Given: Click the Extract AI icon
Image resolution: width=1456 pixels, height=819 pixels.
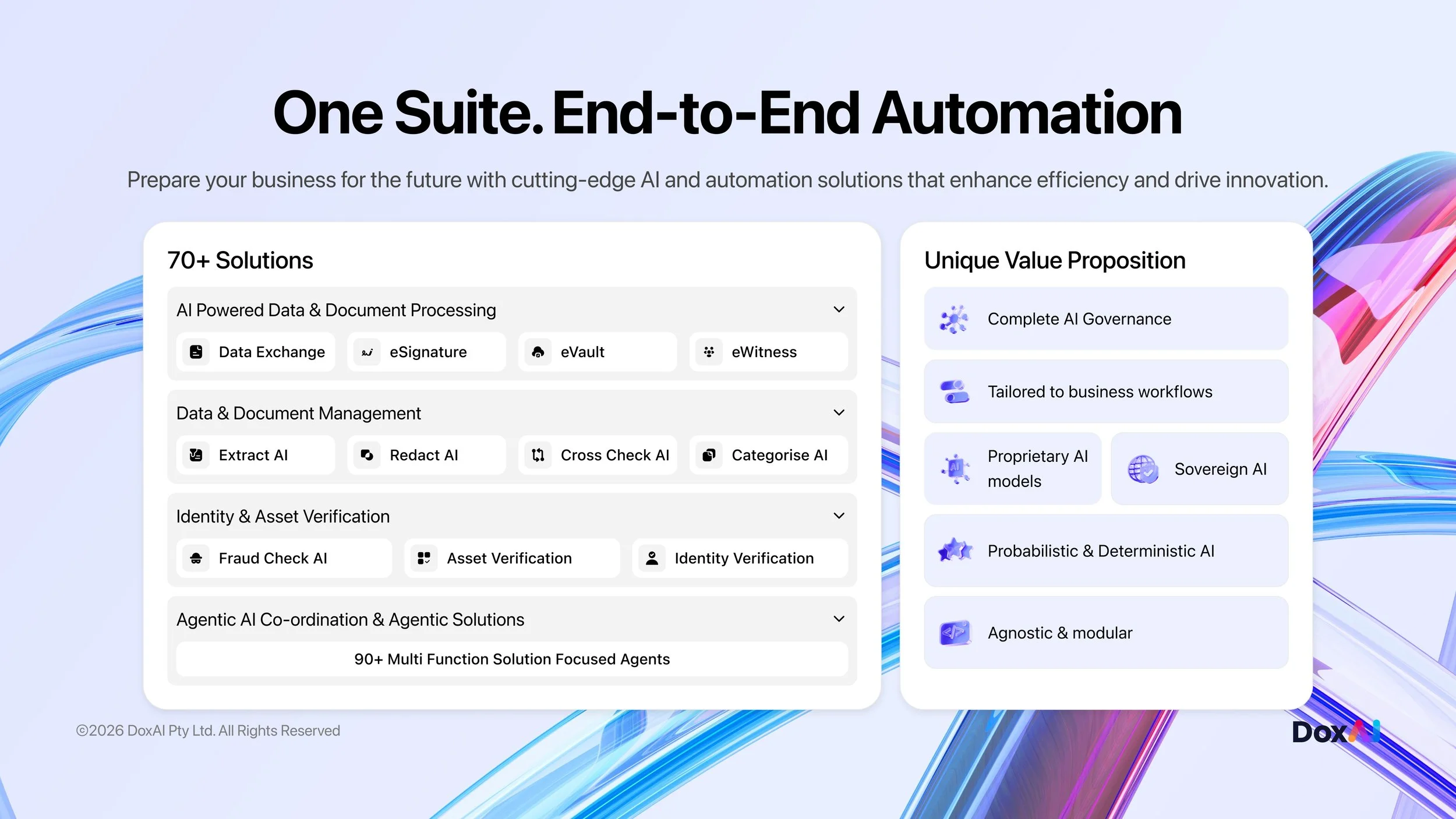Looking at the screenshot, I should pyautogui.click(x=196, y=455).
